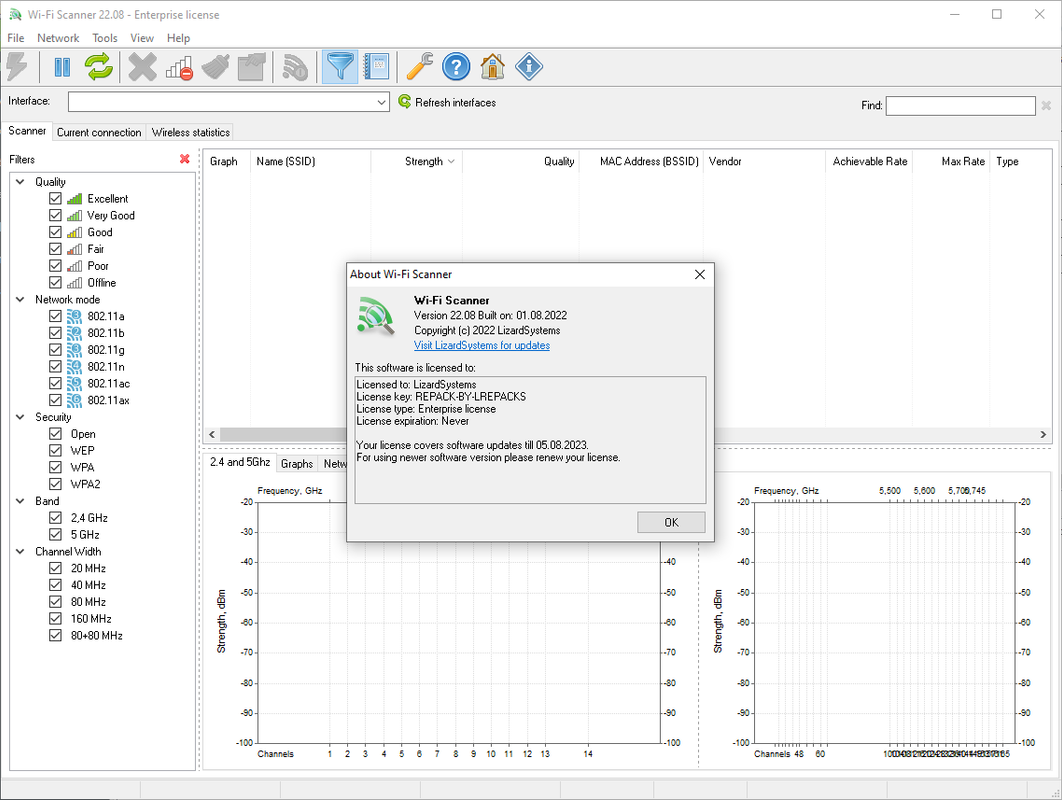Click the 802.11ax network mode icon

coord(74,400)
